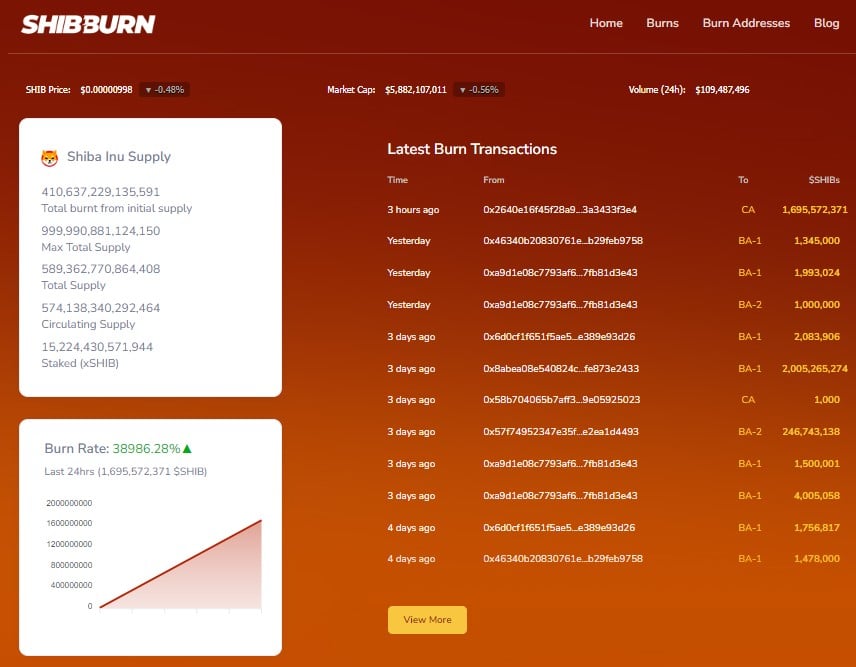
Task: Open the Home menu item
Action: [606, 23]
